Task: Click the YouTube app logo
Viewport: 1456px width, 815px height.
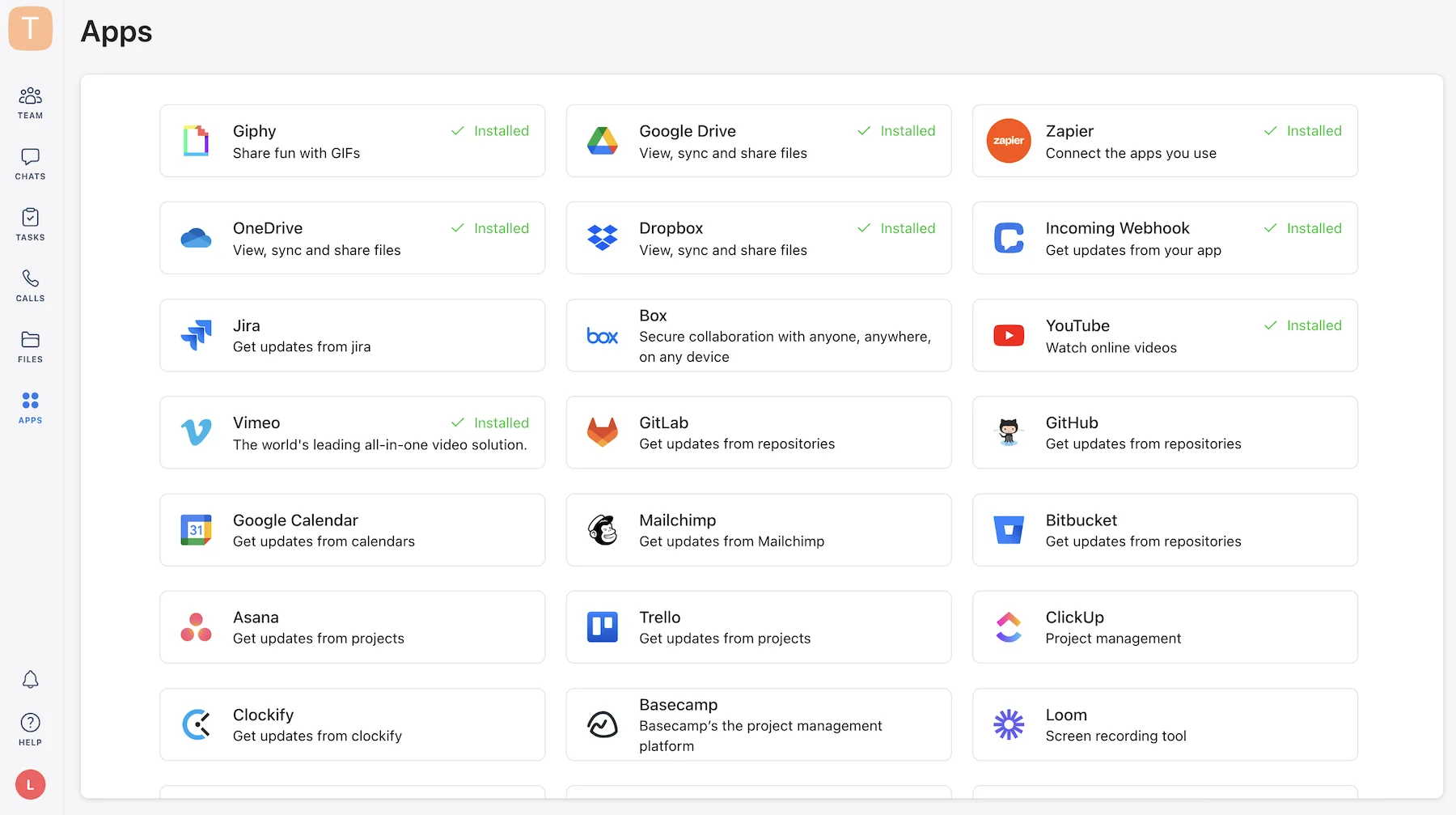Action: (1008, 335)
